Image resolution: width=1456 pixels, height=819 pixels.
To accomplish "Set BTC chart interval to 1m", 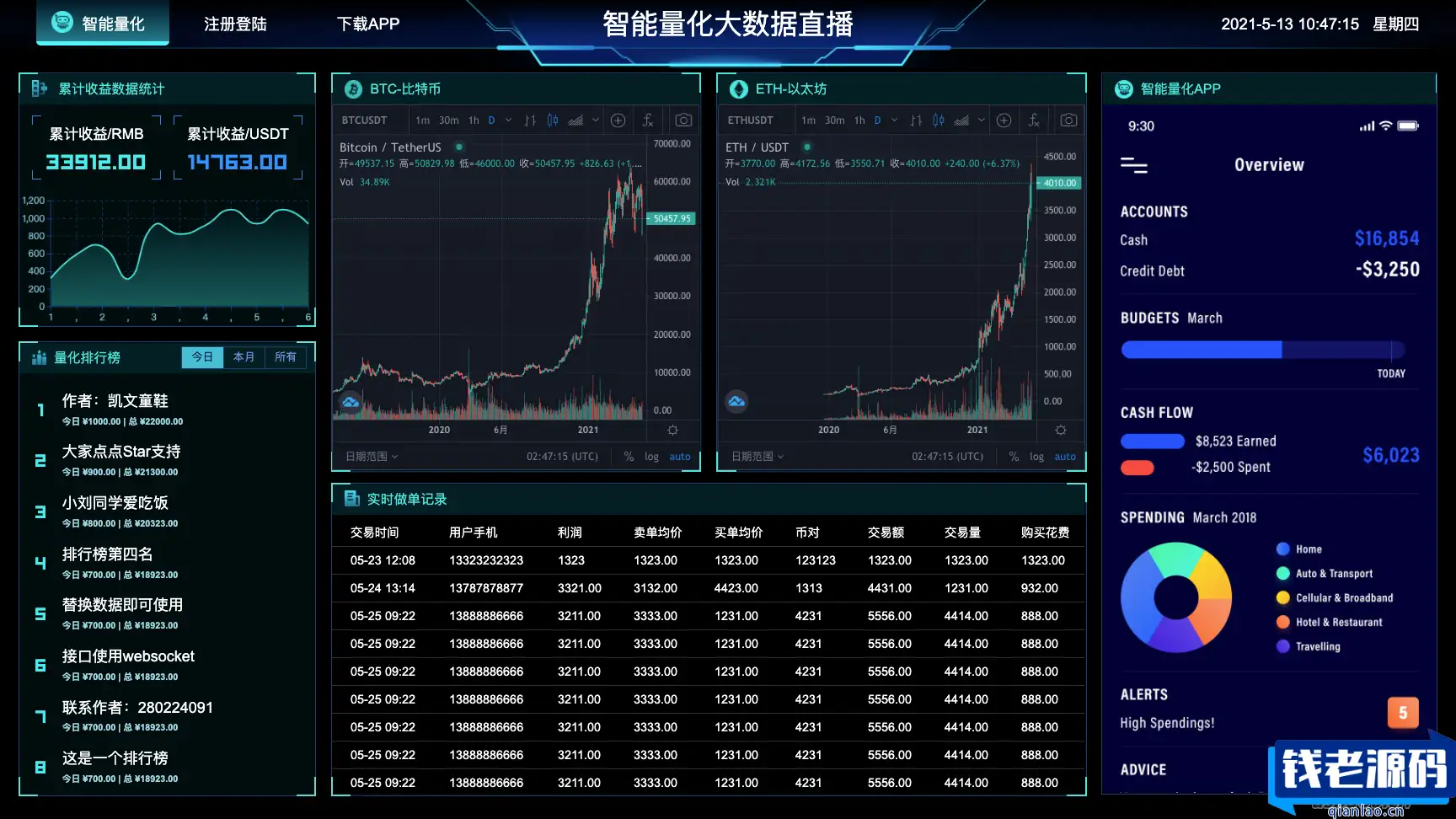I will [x=422, y=120].
